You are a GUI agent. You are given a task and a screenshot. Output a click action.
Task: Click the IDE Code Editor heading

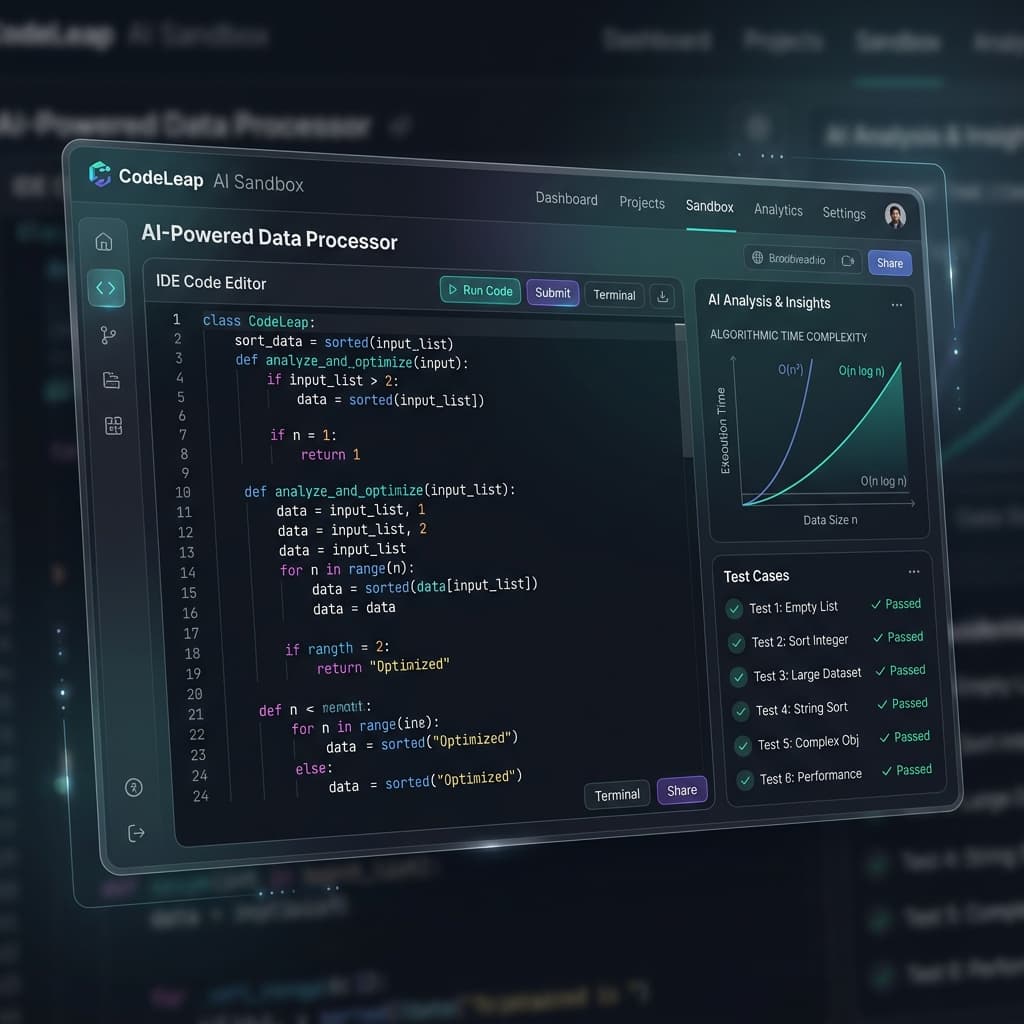tap(211, 282)
